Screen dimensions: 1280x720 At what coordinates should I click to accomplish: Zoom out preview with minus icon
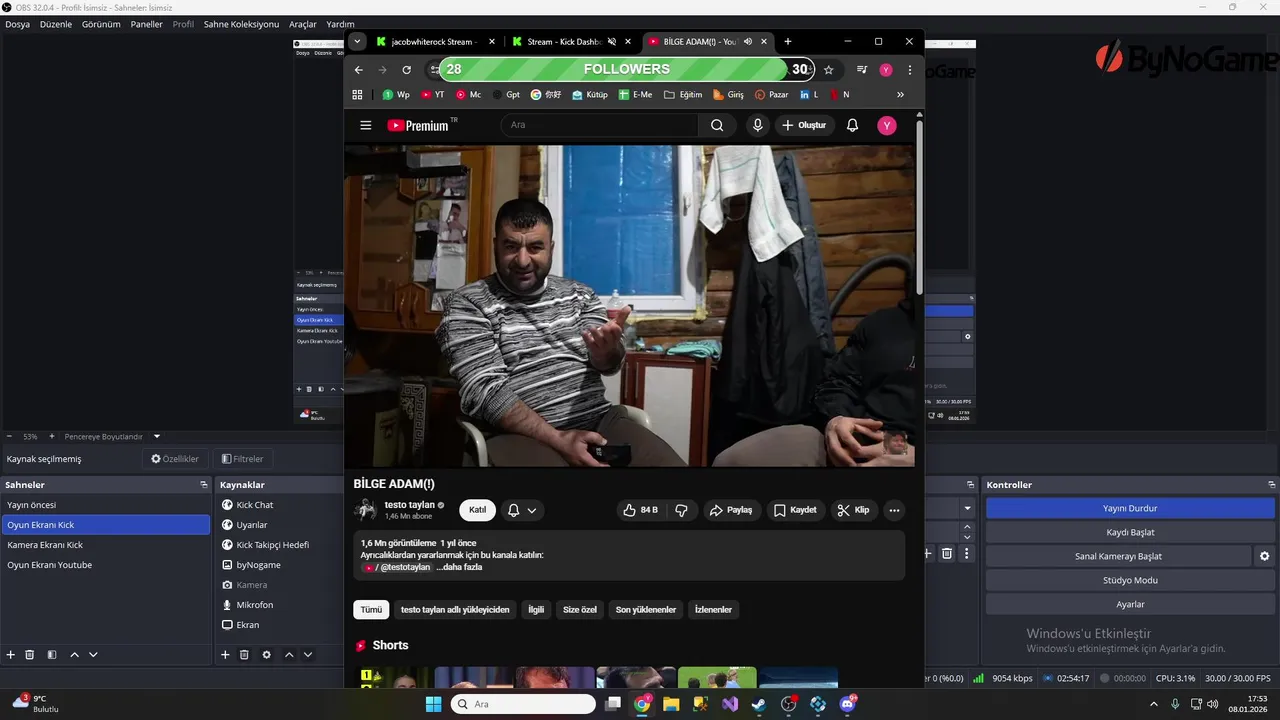(9, 436)
